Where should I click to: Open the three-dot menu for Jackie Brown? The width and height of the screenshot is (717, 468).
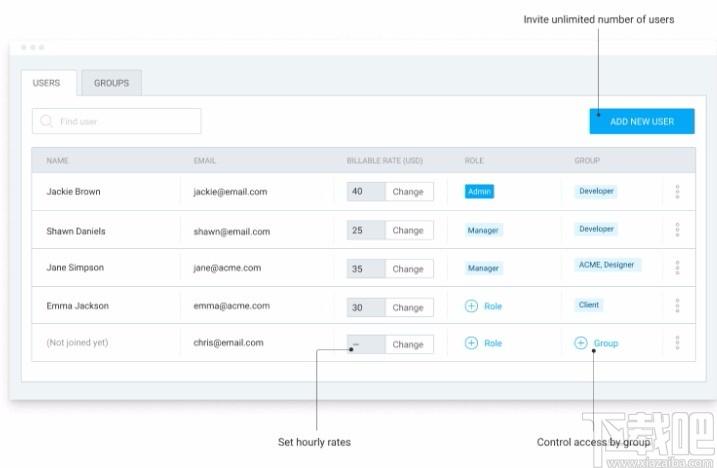pos(677,192)
